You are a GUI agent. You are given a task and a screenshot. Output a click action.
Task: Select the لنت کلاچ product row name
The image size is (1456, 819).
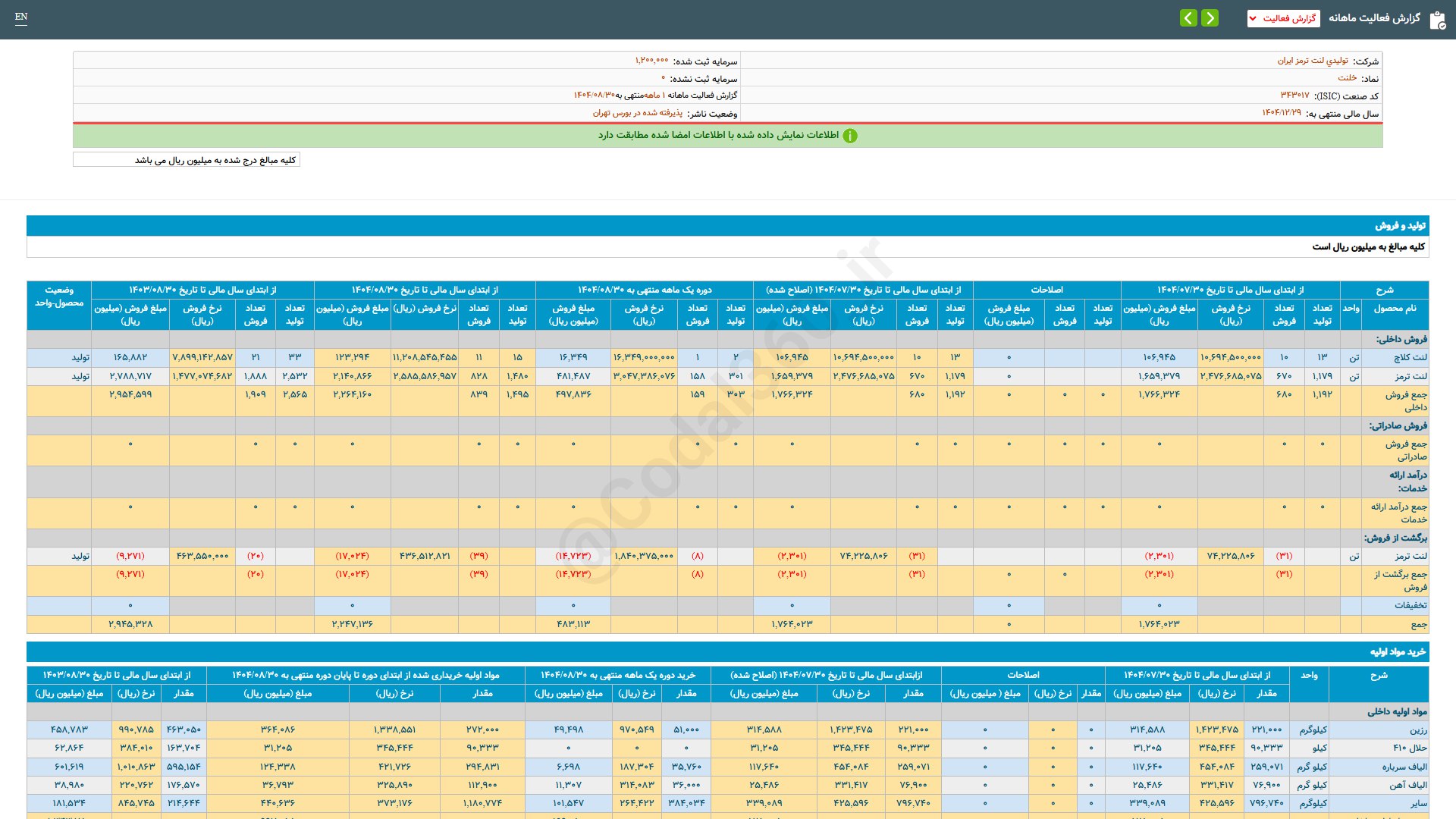[1410, 357]
